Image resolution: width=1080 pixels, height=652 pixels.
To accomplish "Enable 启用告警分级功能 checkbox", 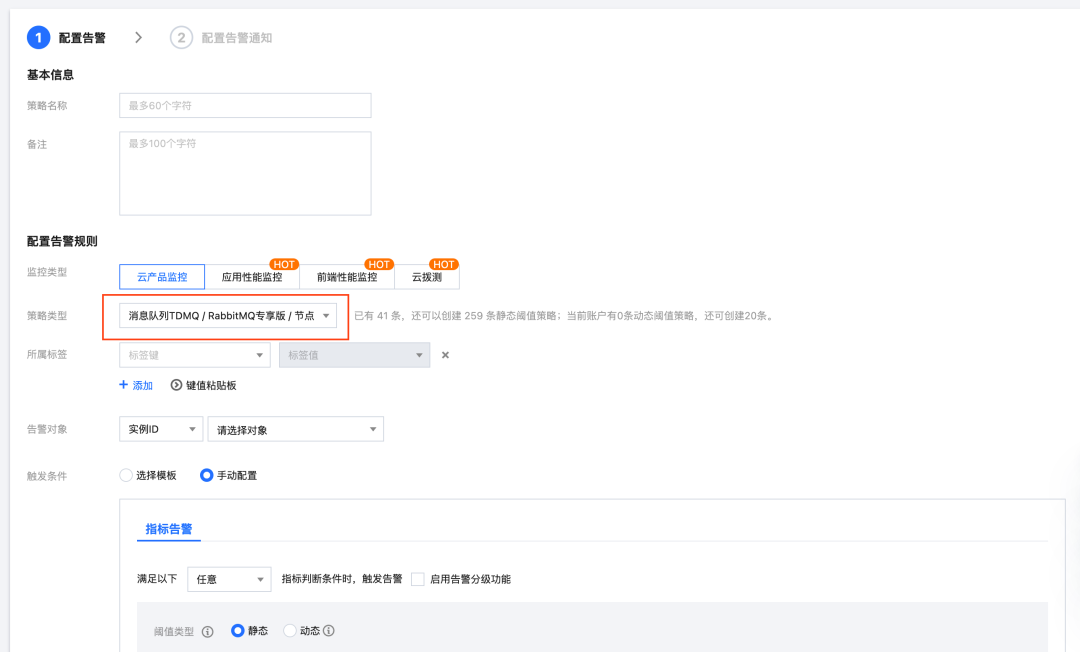I will pos(417,579).
